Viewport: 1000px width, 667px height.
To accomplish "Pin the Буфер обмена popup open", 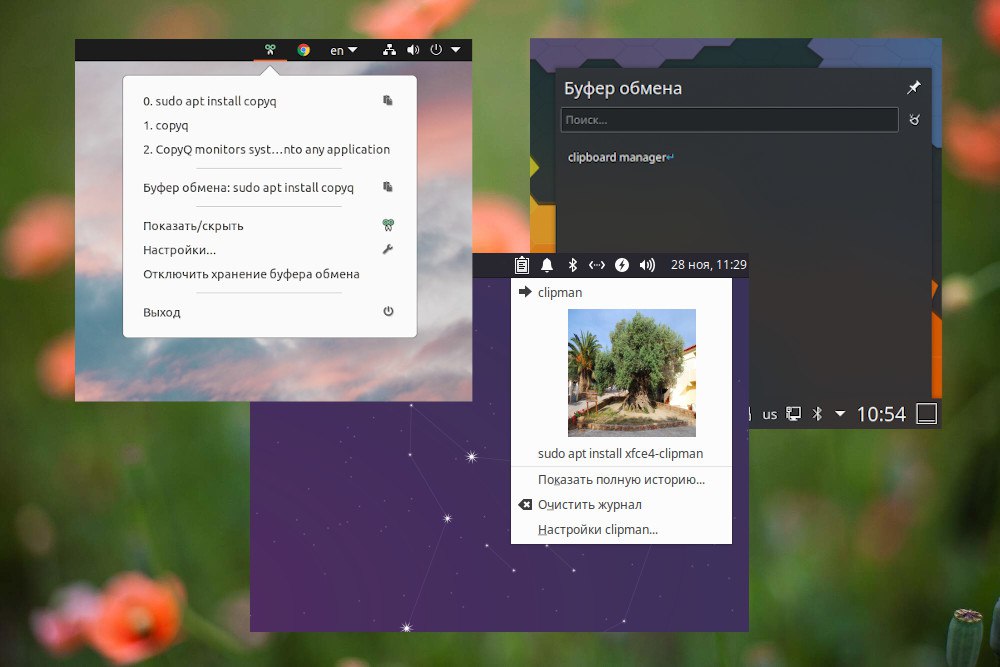I will [914, 87].
